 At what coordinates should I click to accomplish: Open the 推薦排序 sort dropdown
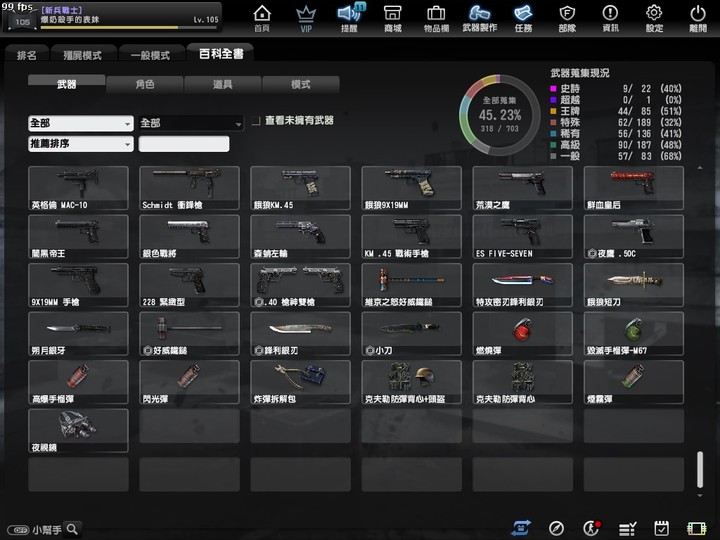click(x=81, y=144)
